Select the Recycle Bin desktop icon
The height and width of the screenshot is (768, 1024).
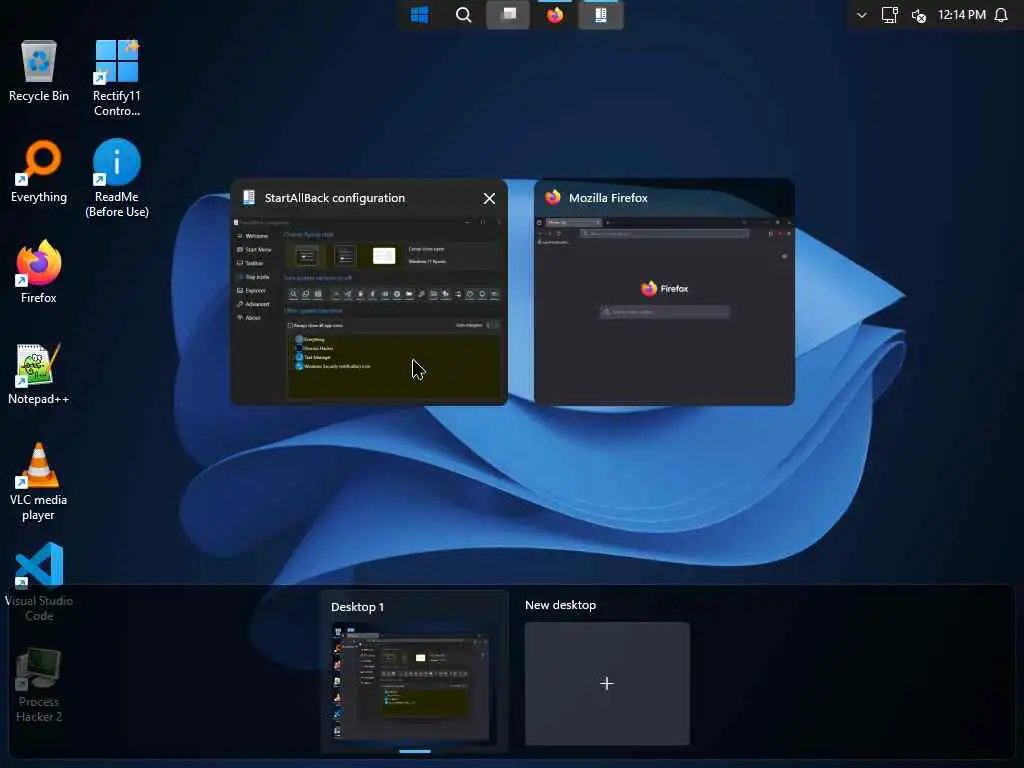coord(39,71)
